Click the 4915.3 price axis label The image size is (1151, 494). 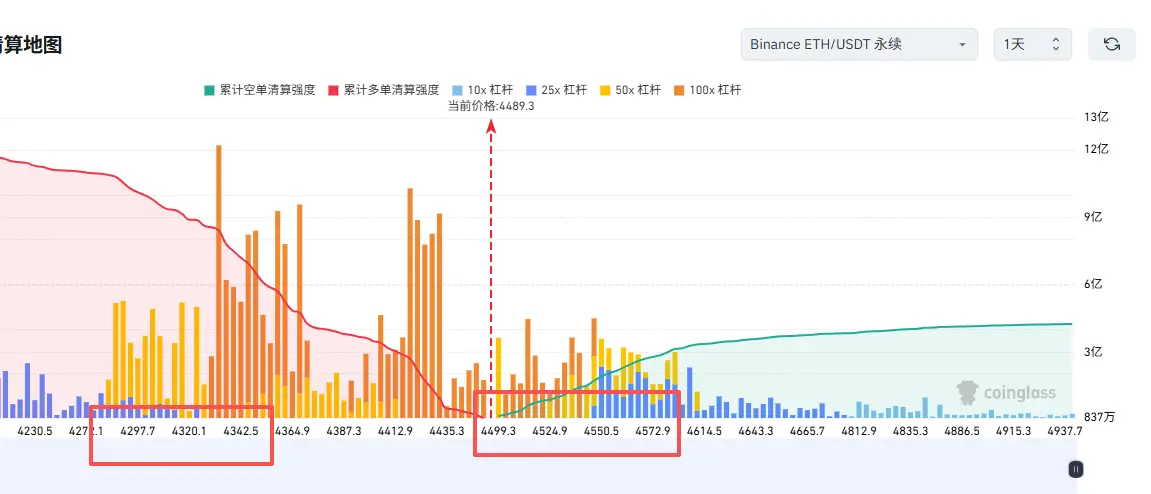[x=1012, y=431]
